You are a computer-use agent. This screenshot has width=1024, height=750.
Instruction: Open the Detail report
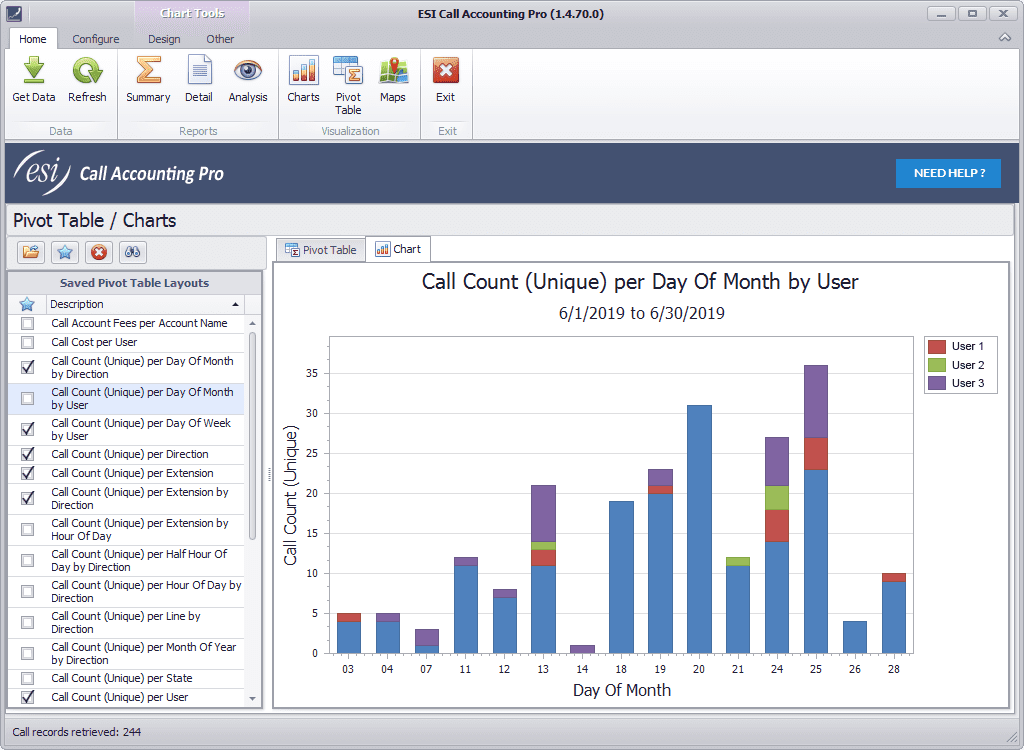point(199,80)
